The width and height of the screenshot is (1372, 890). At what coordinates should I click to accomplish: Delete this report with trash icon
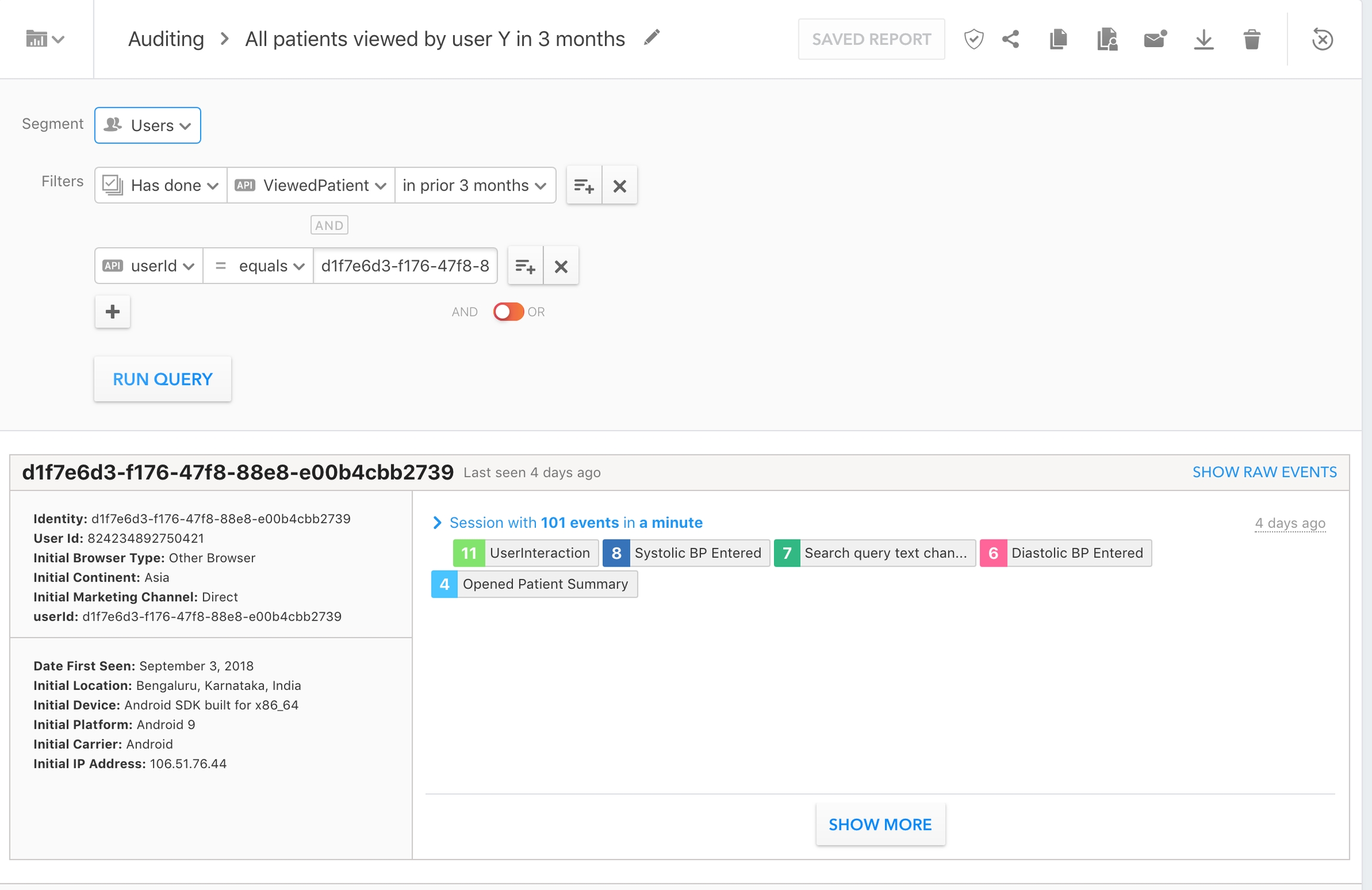[1252, 39]
